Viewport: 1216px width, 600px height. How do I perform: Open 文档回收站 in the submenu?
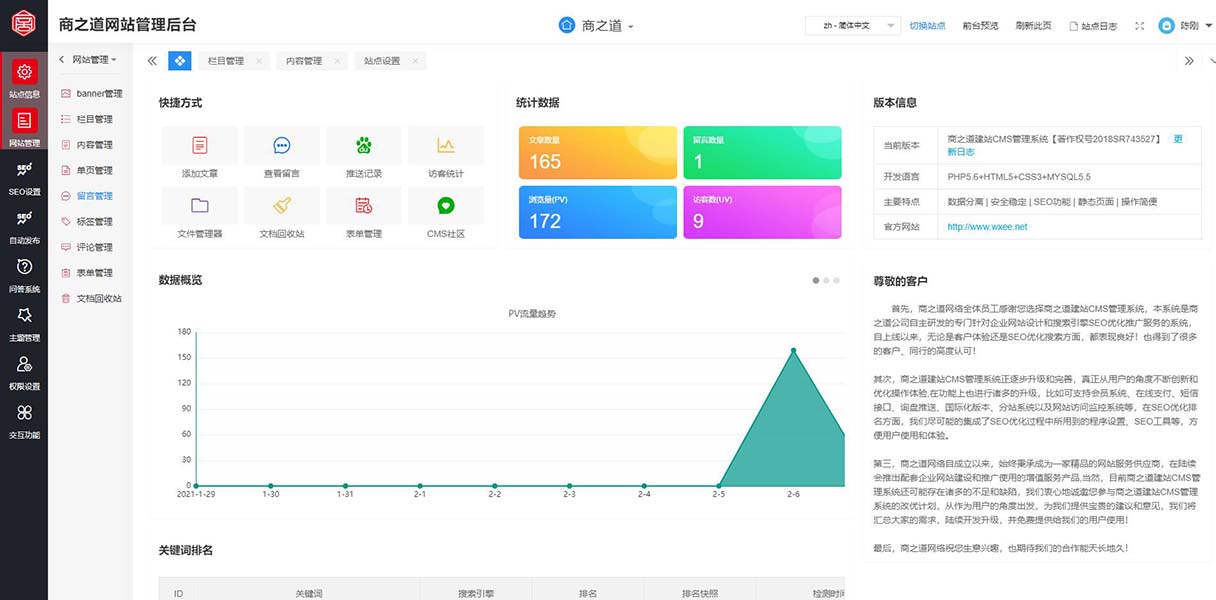(x=91, y=298)
